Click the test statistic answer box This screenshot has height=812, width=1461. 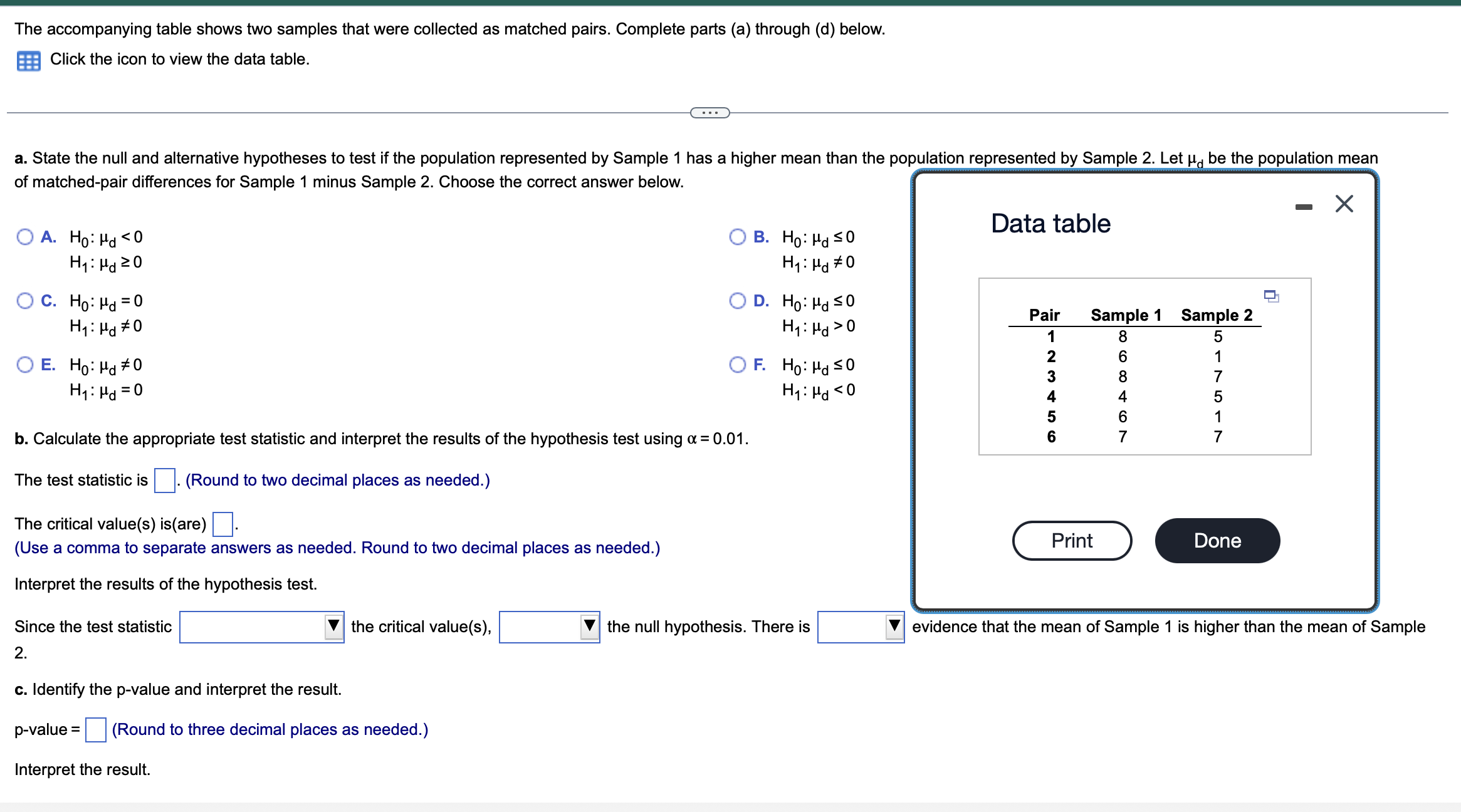[x=164, y=481]
